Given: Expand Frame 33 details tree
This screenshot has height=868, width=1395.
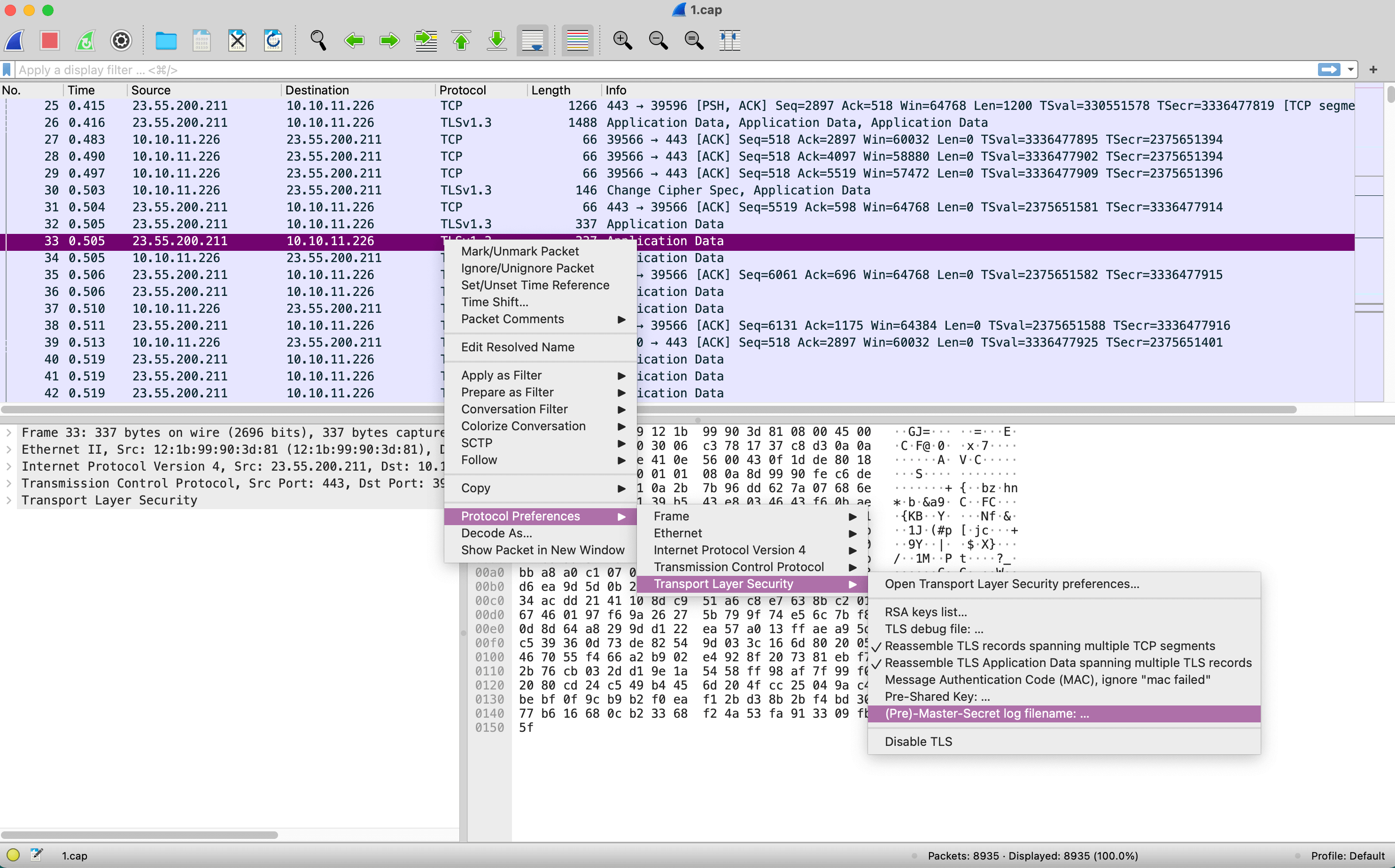Looking at the screenshot, I should point(8,433).
